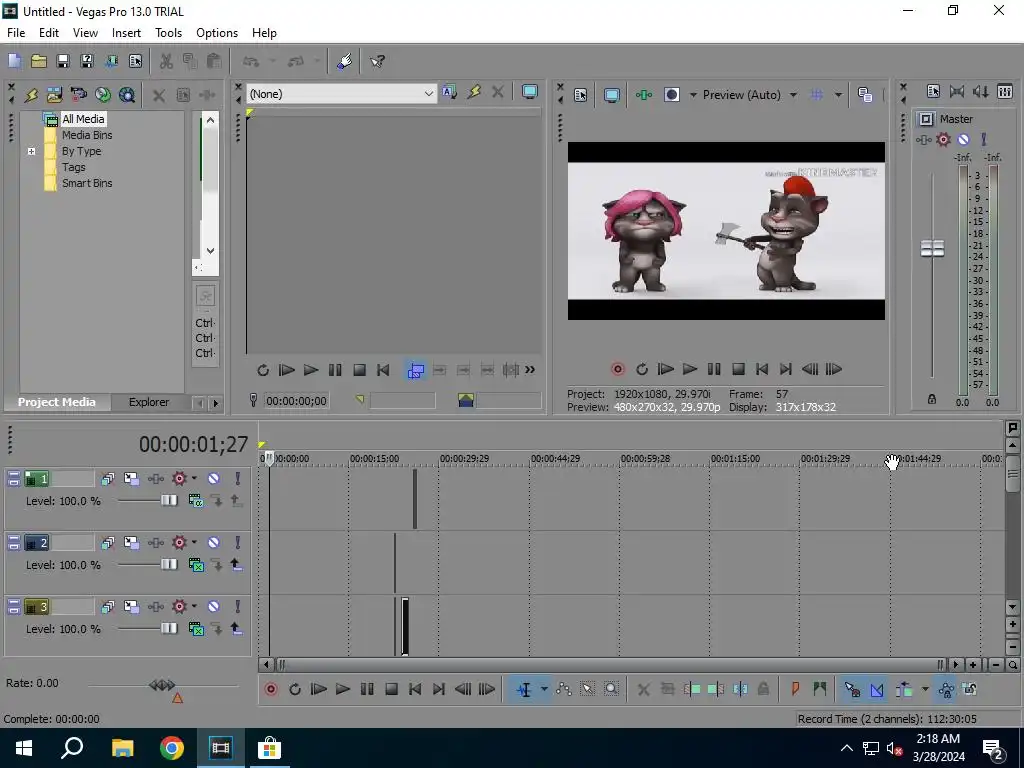The width and height of the screenshot is (1024, 768).
Task: Open the edit tool dropdown arrow
Action: pyautogui.click(x=544, y=690)
